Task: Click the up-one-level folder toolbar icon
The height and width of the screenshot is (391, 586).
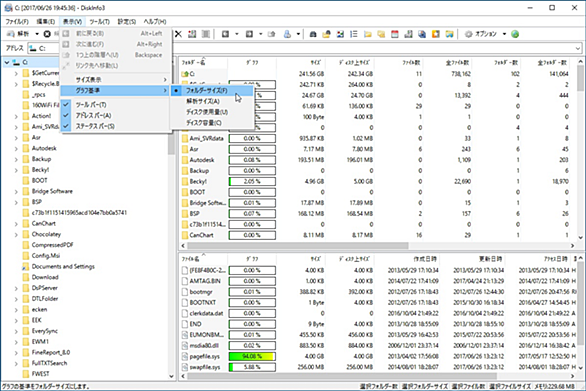Action: pyautogui.click(x=272, y=34)
